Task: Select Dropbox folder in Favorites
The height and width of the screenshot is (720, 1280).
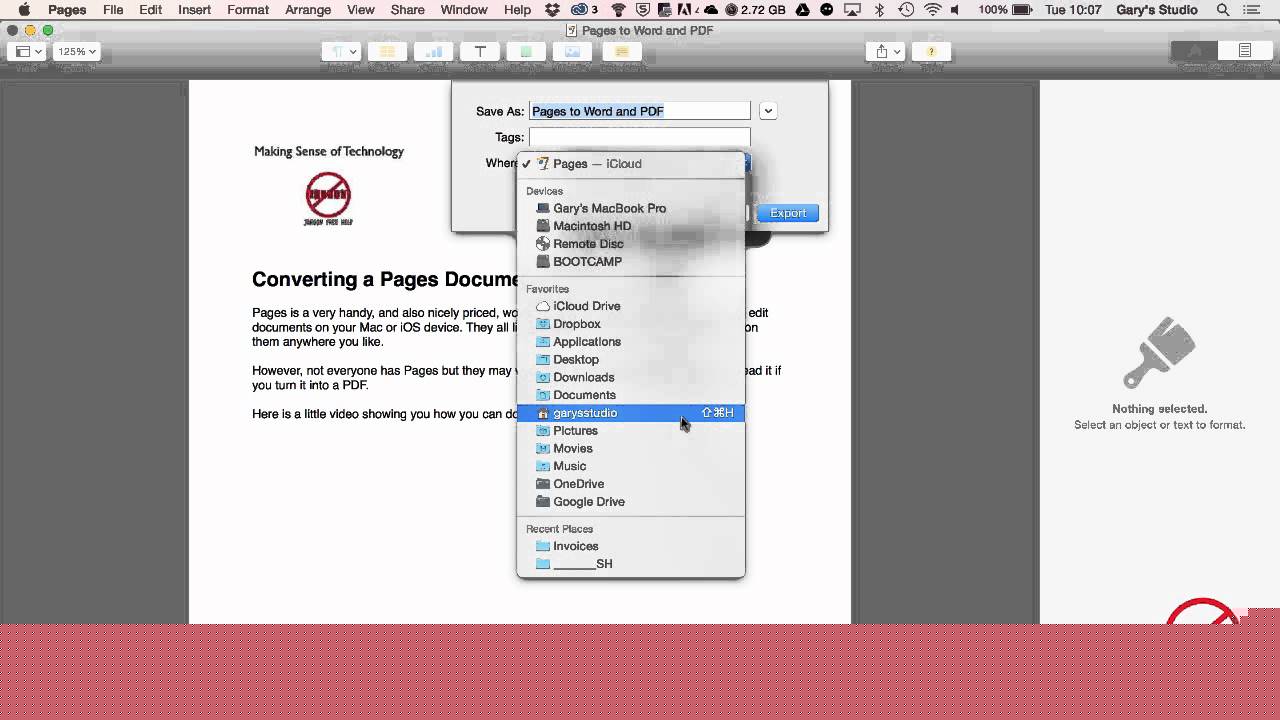Action: point(631,324)
